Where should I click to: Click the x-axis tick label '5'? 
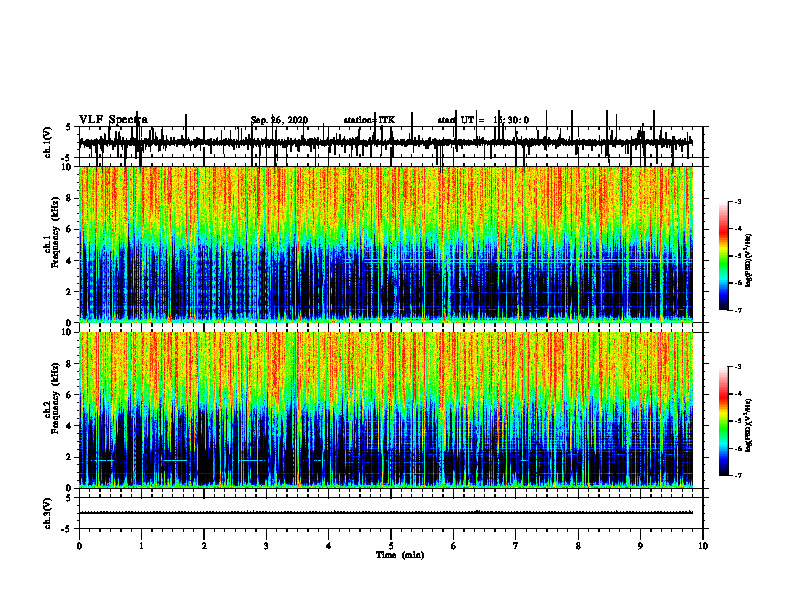[x=391, y=546]
